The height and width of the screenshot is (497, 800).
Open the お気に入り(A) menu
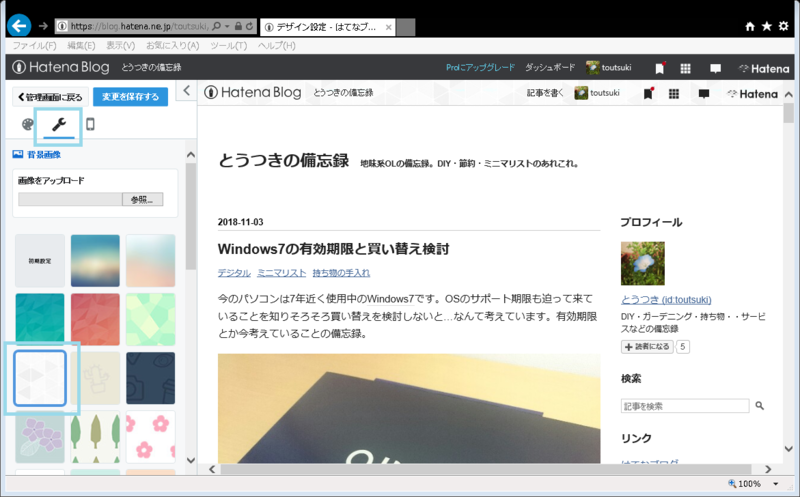(x=172, y=45)
